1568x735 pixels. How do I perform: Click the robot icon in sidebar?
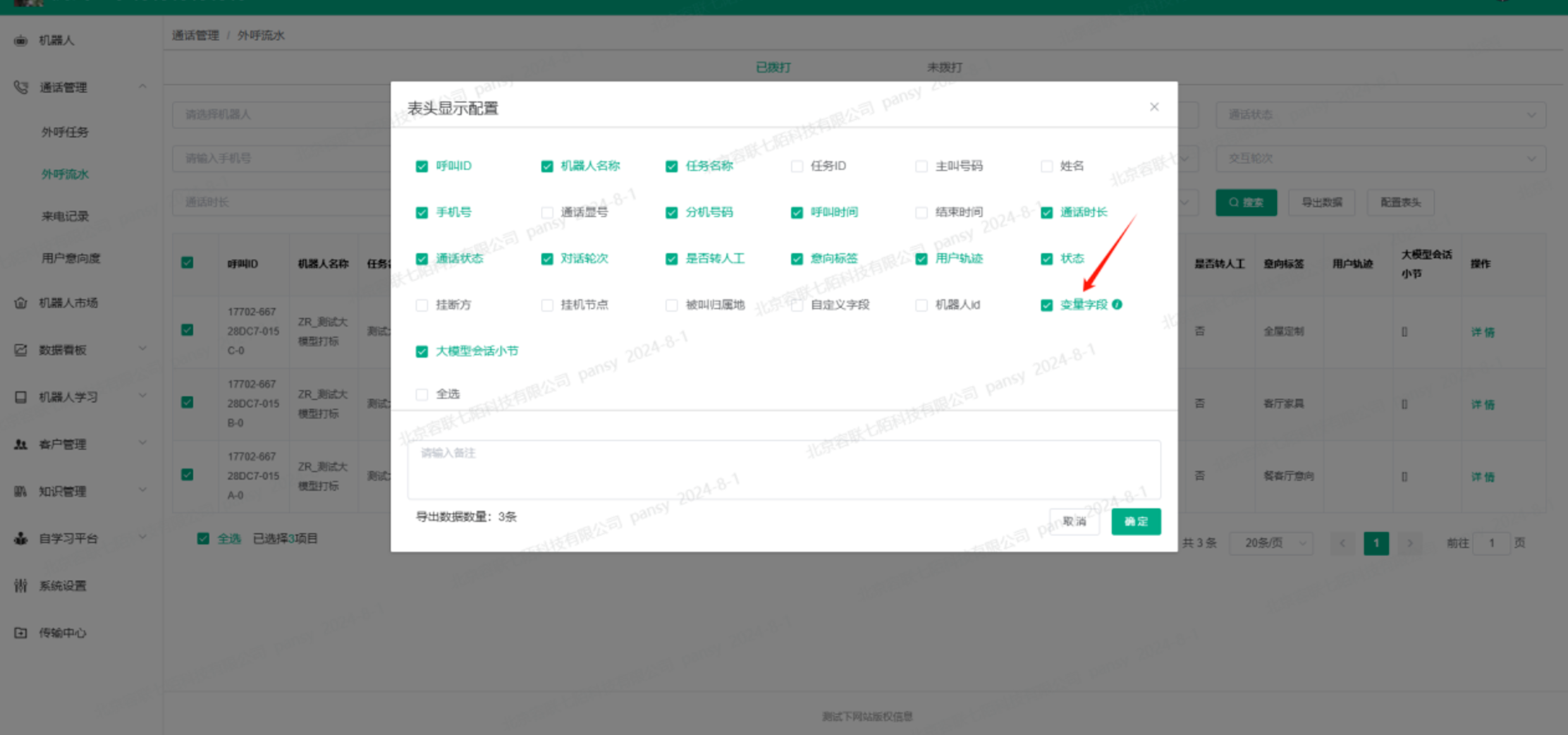pos(20,40)
